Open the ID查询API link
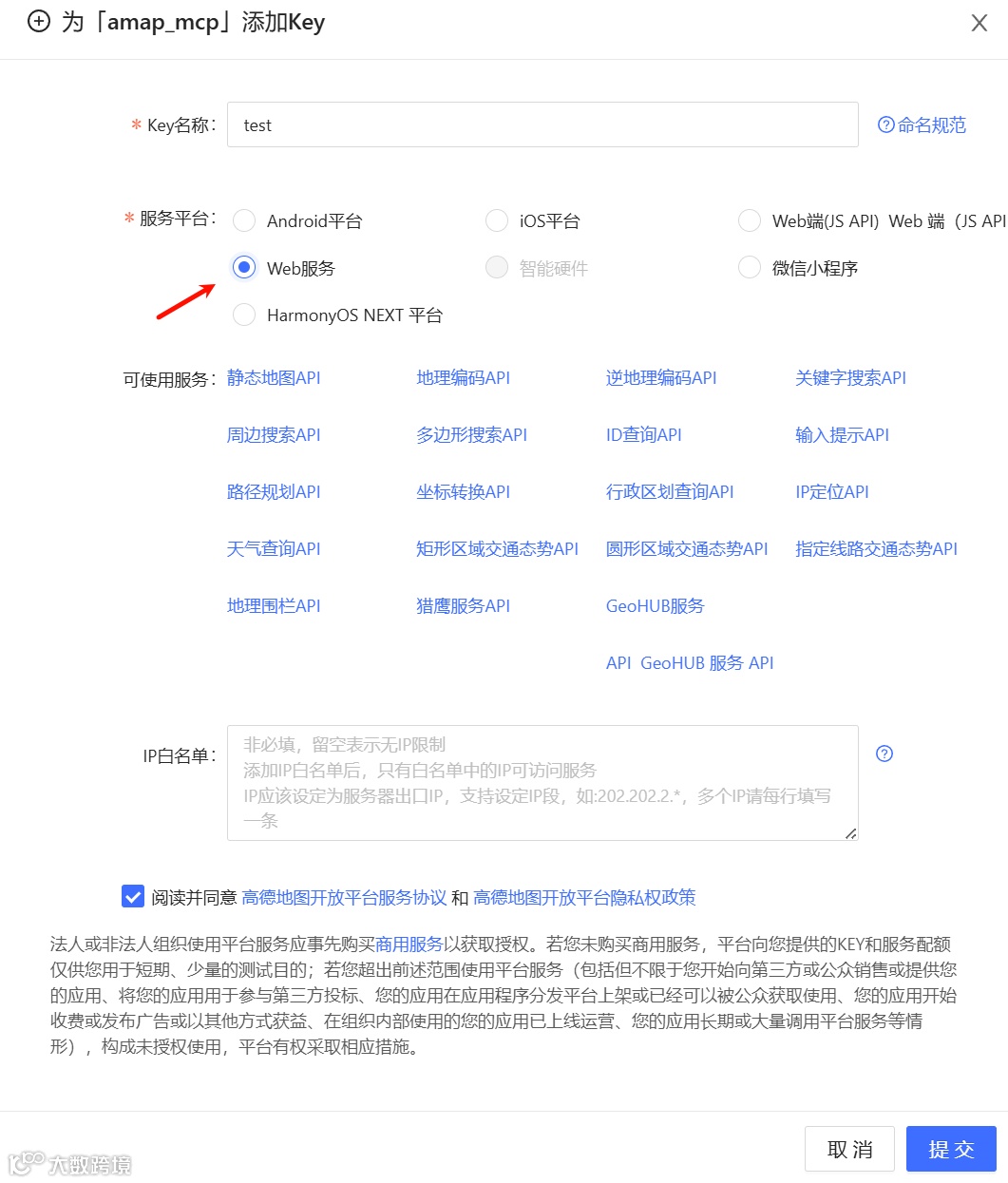The width and height of the screenshot is (1008, 1183). (x=644, y=434)
